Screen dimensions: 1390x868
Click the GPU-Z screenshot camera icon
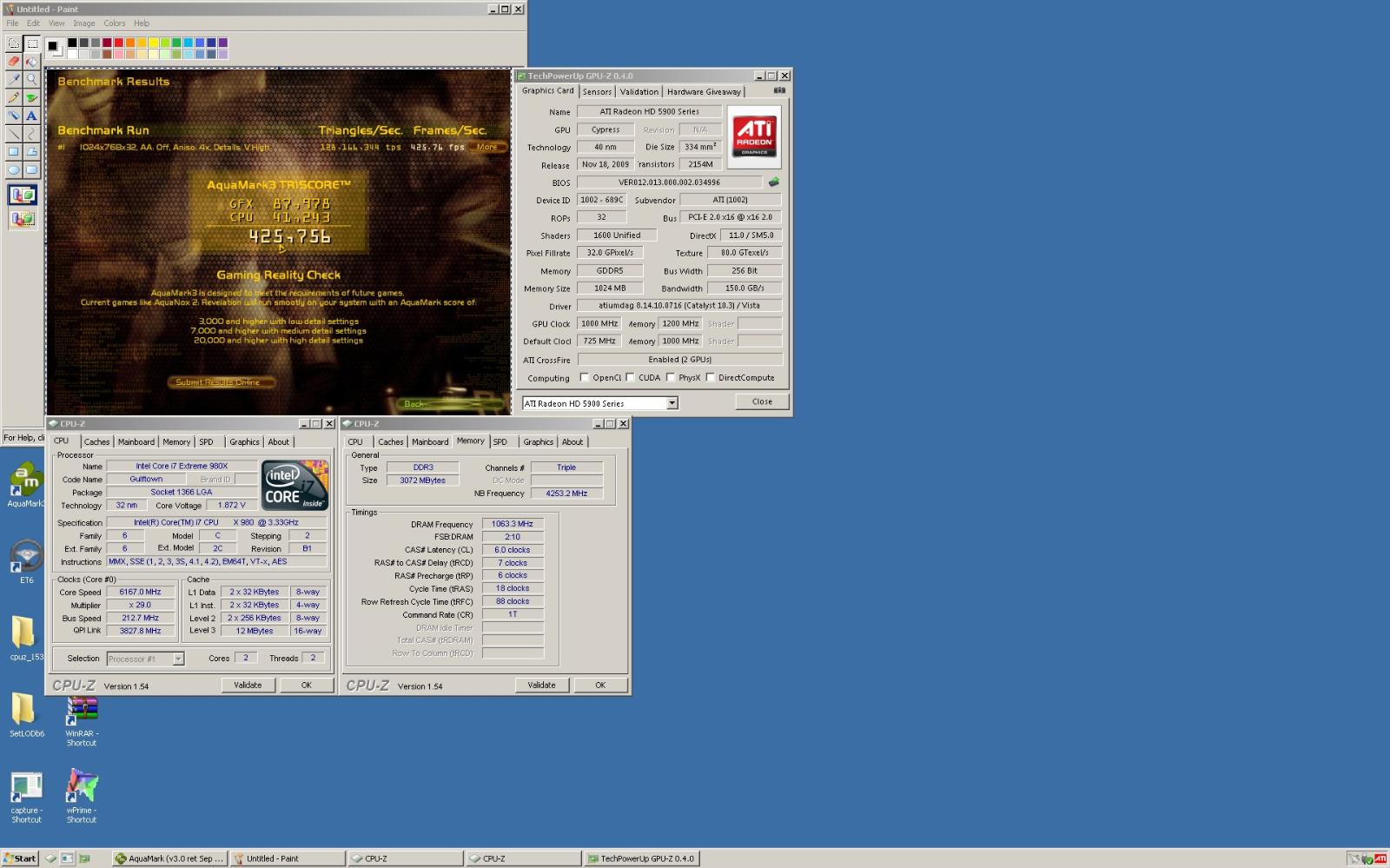pyautogui.click(x=779, y=90)
